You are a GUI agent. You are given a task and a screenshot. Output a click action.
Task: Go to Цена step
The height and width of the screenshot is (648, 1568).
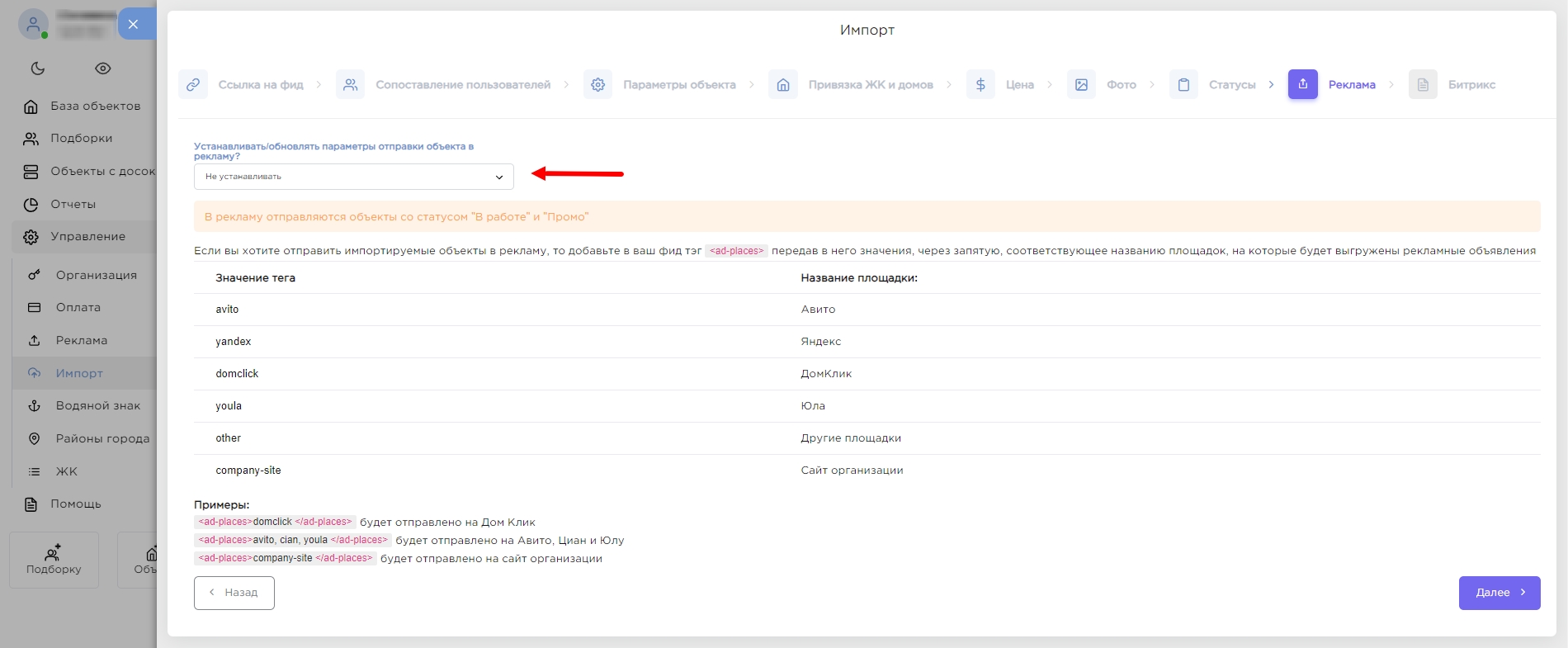1020,84
